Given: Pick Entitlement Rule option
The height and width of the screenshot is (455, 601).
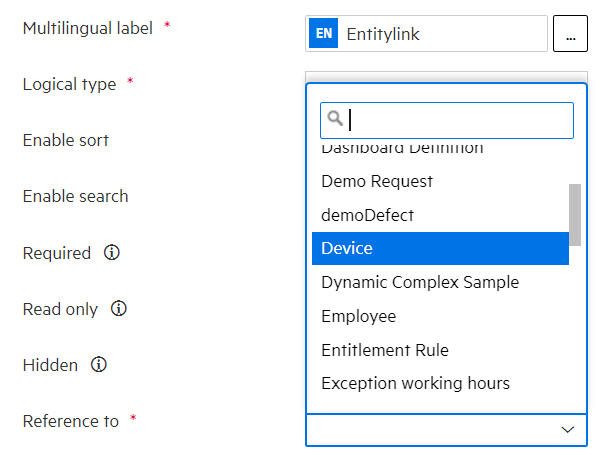Looking at the screenshot, I should click(x=440, y=350).
